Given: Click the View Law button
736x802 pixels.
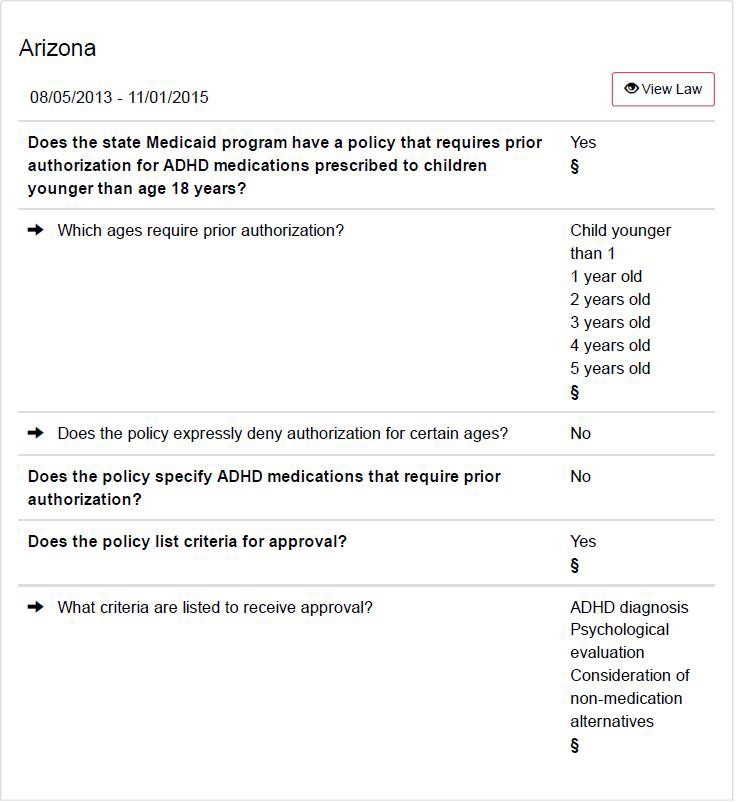Looking at the screenshot, I should click(663, 89).
